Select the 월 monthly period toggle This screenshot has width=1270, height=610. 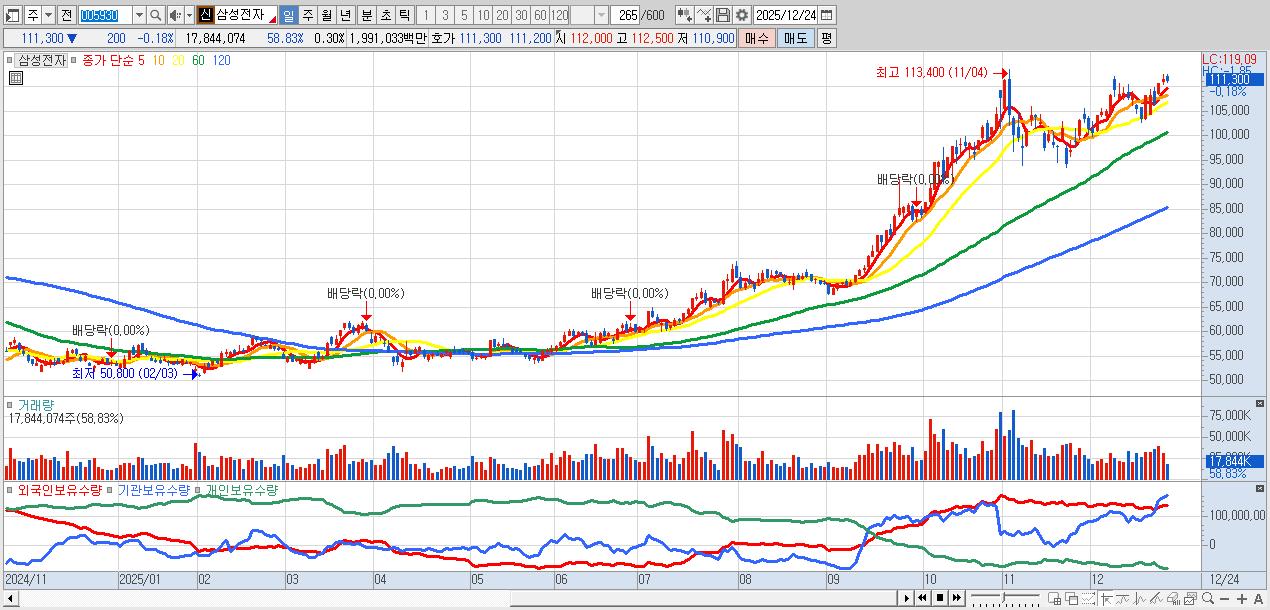tap(326, 15)
